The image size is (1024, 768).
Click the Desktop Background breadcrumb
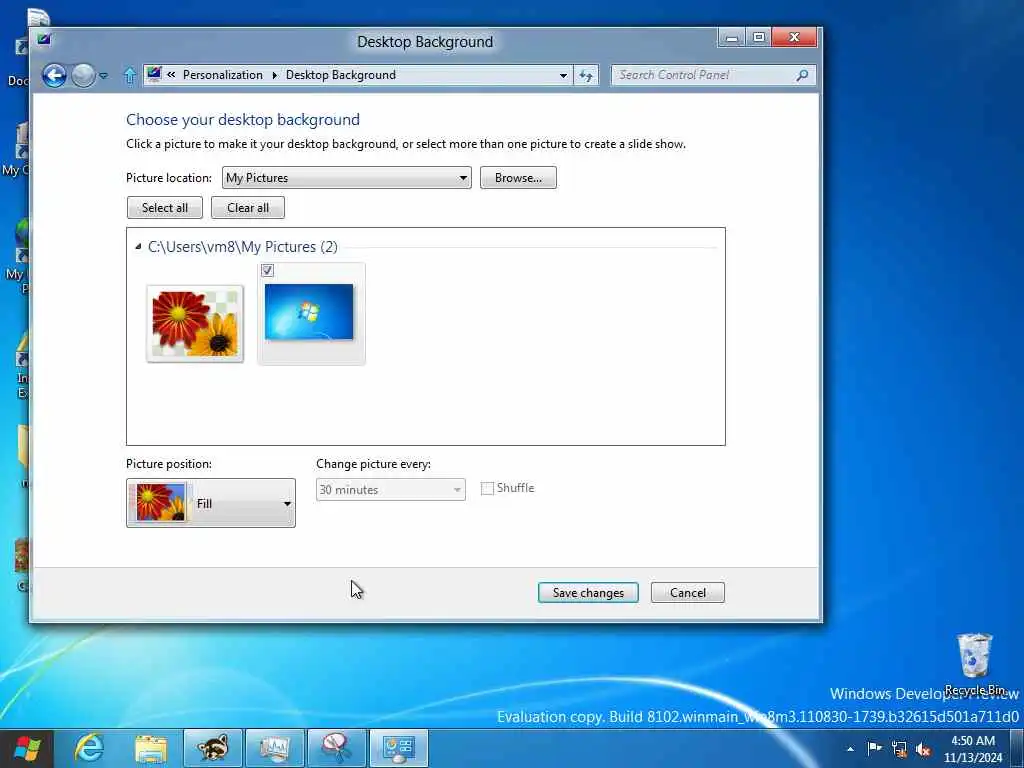click(340, 74)
